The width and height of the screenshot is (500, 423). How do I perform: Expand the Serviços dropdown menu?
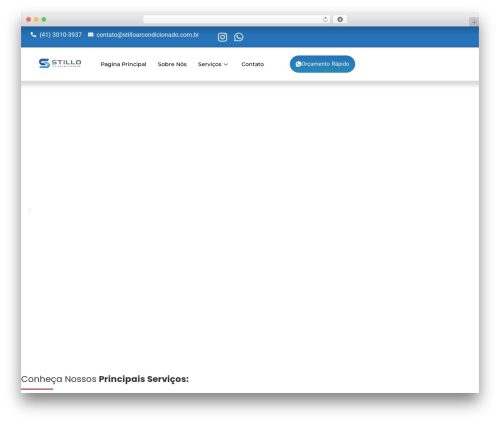pos(213,64)
